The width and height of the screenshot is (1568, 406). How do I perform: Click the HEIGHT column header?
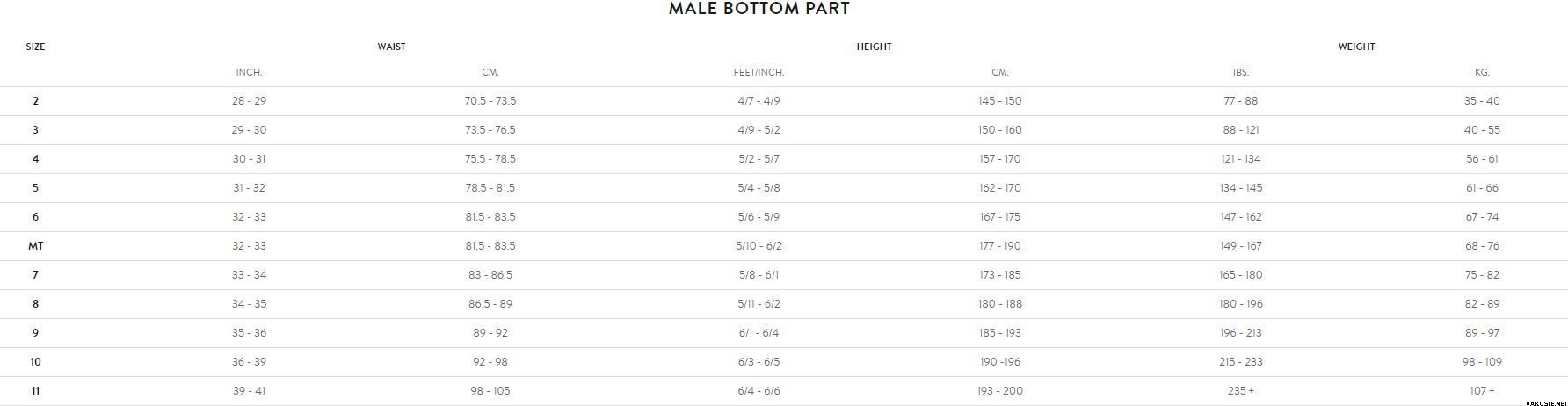pos(874,47)
